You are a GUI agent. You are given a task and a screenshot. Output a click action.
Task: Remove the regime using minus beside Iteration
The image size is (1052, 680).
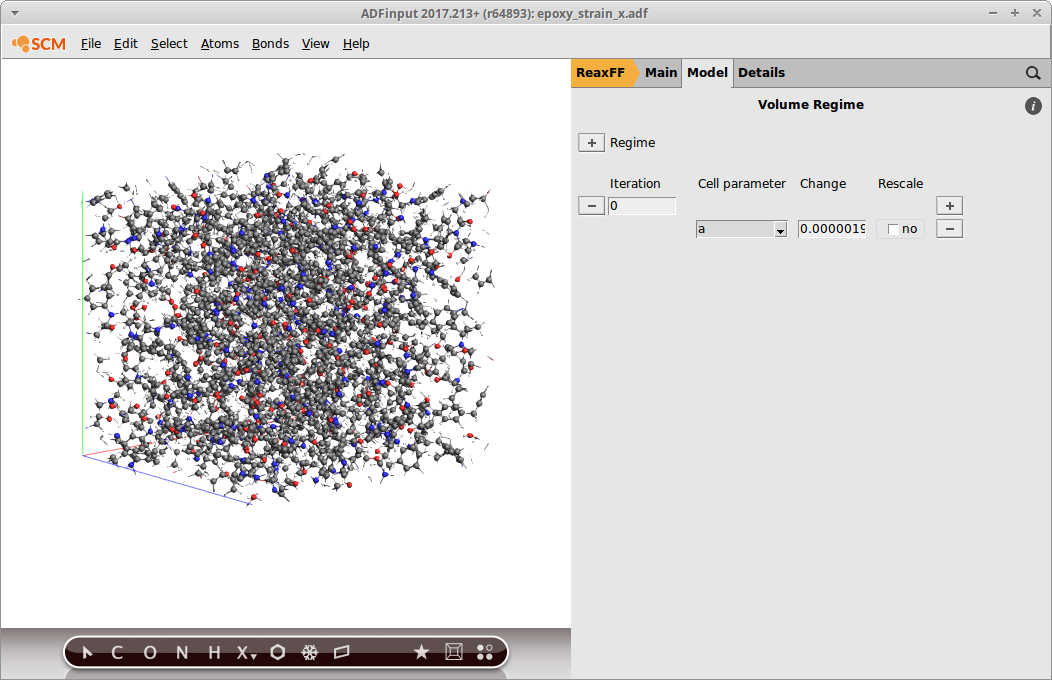tap(591, 206)
